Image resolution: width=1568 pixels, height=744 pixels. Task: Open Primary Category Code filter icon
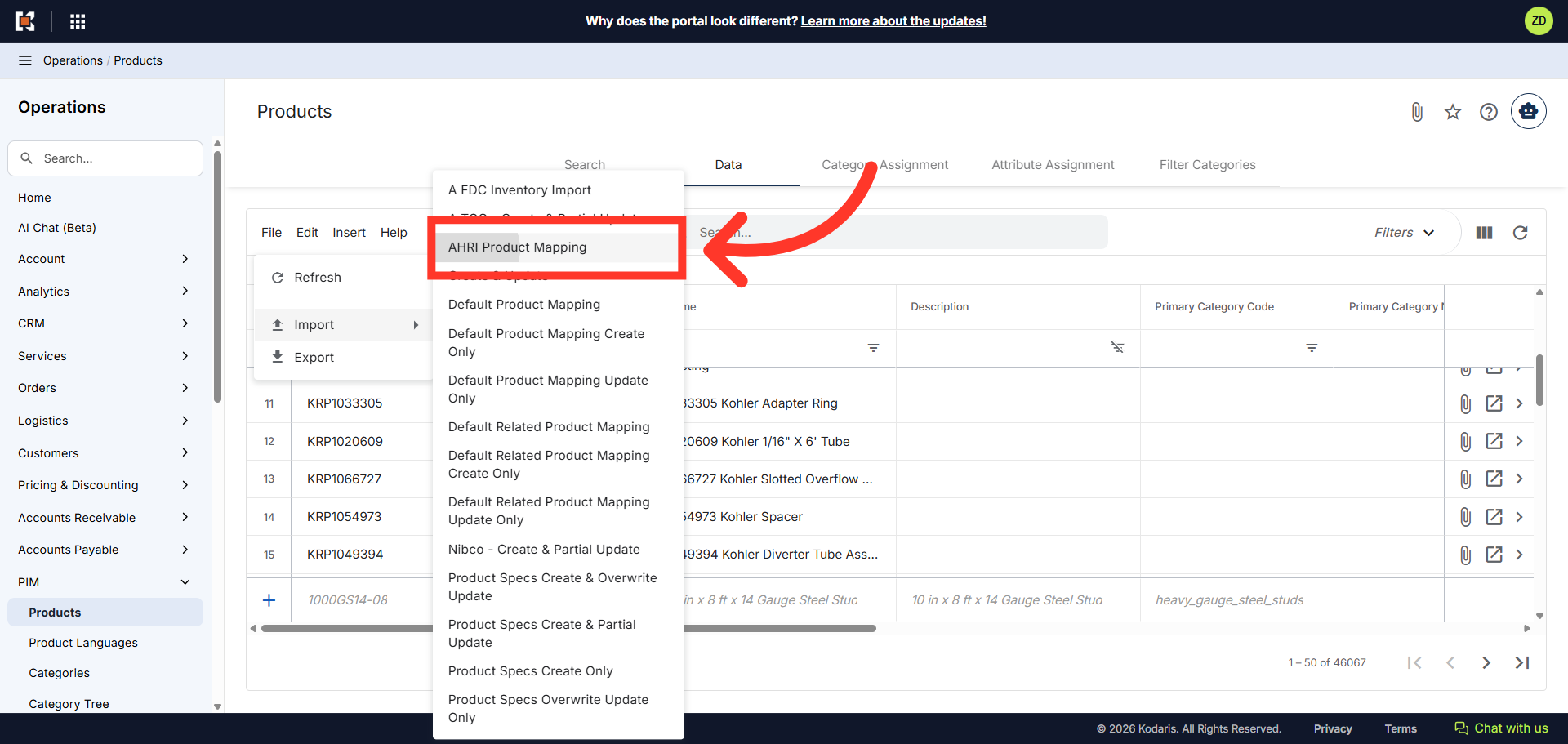(1312, 348)
